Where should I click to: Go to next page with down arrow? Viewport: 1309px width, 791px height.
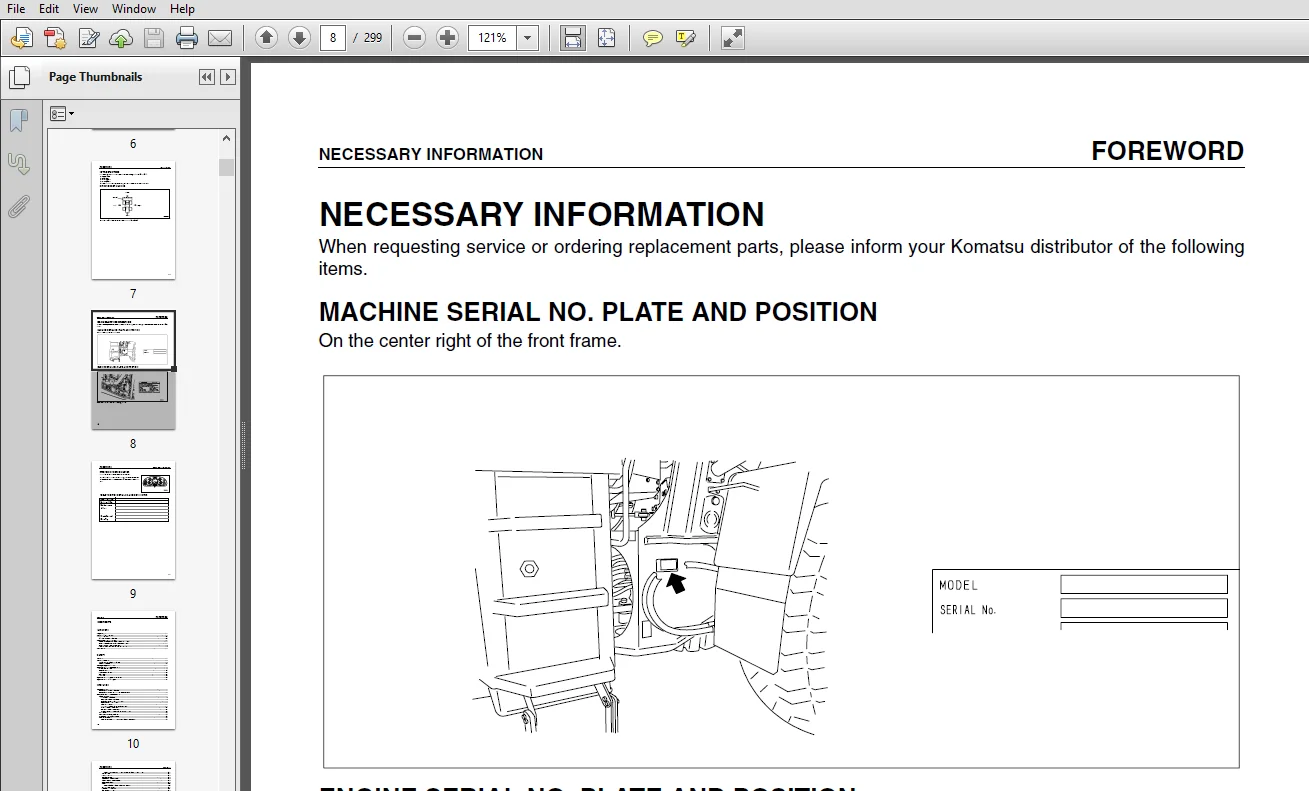click(x=299, y=38)
